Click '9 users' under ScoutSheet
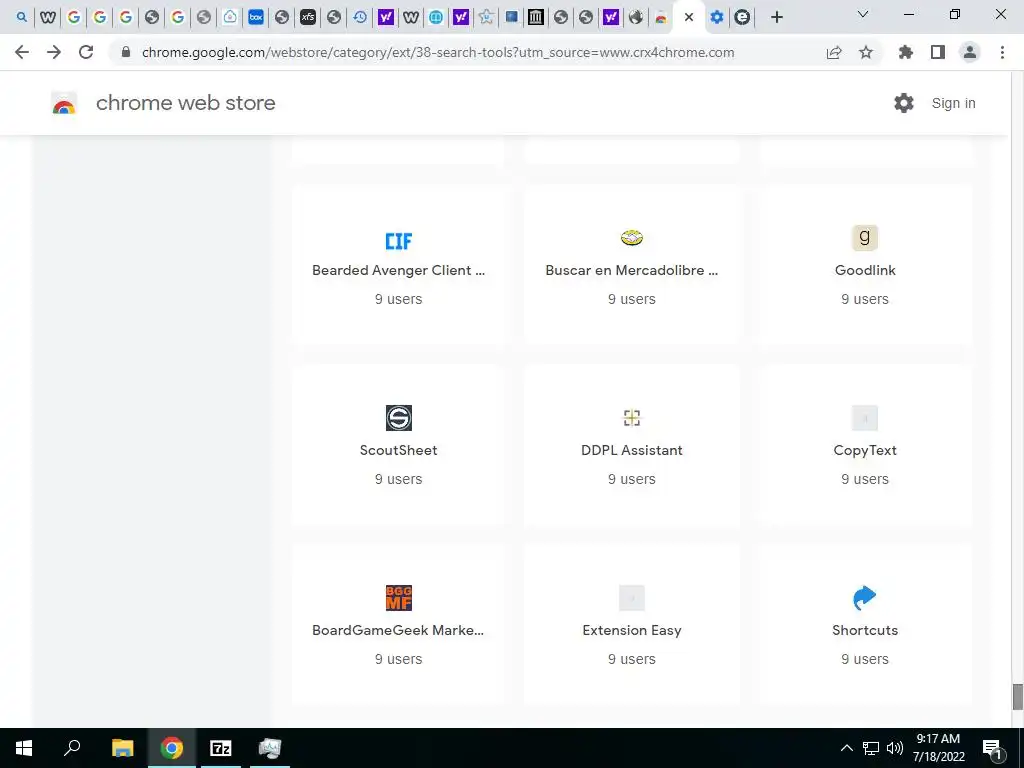Image resolution: width=1024 pixels, height=768 pixels. click(398, 479)
